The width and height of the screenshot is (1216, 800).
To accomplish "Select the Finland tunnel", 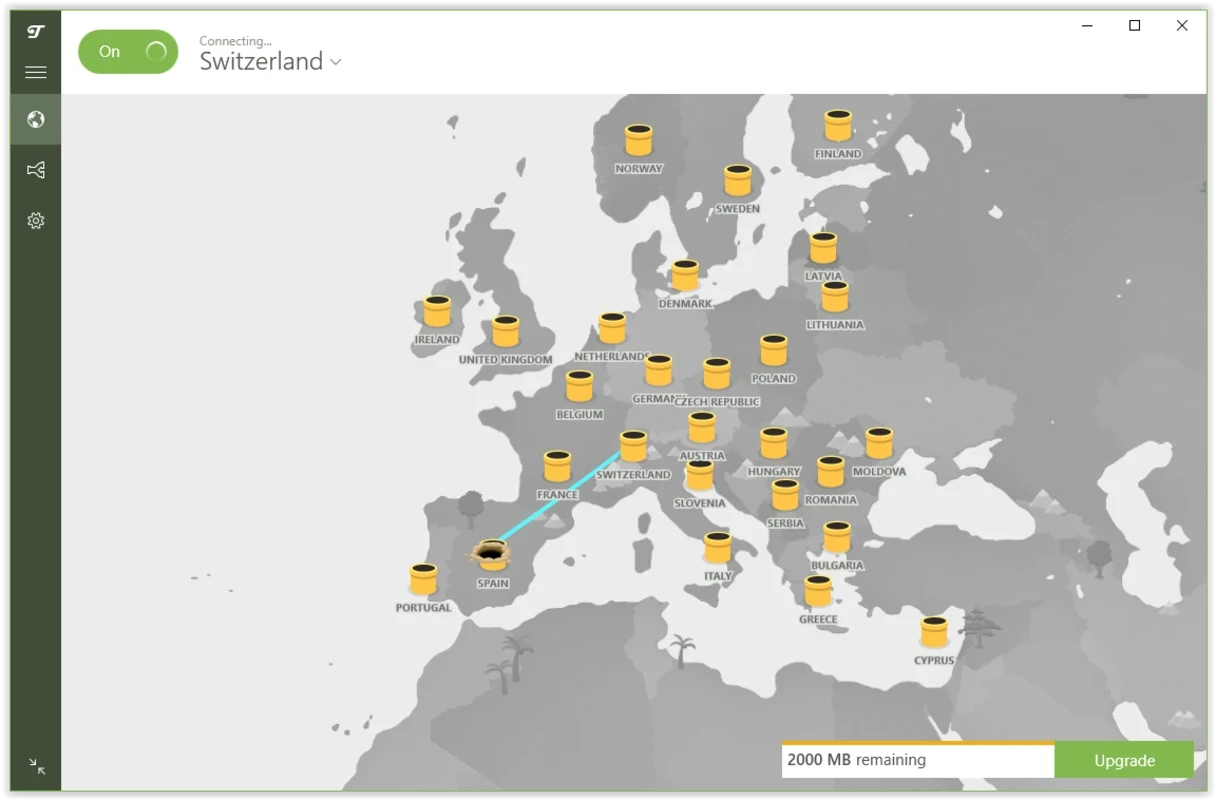I will pos(838,126).
